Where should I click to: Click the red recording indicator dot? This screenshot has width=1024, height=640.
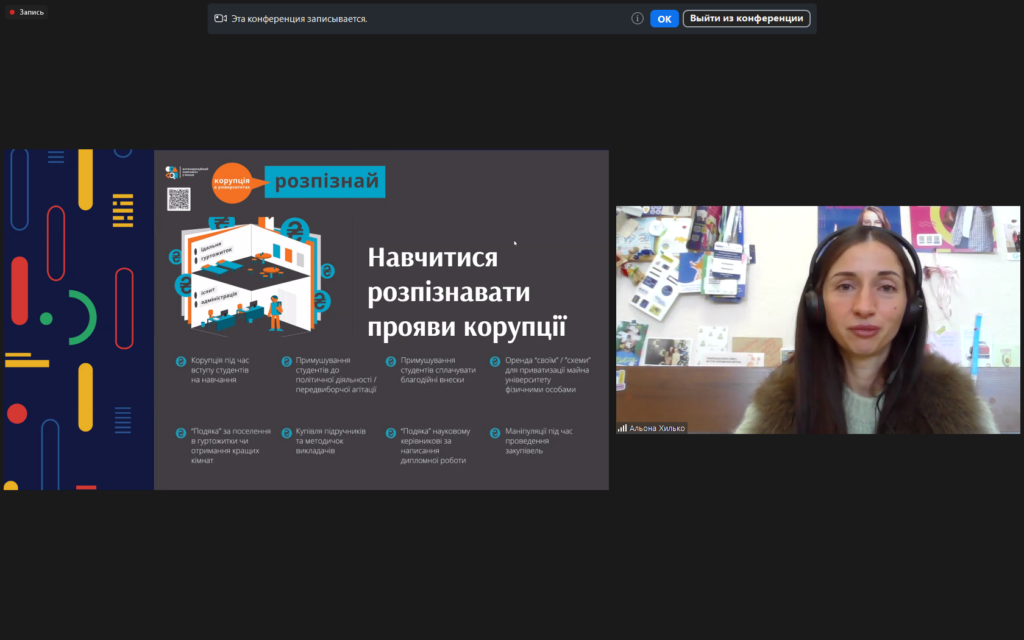(x=12, y=12)
